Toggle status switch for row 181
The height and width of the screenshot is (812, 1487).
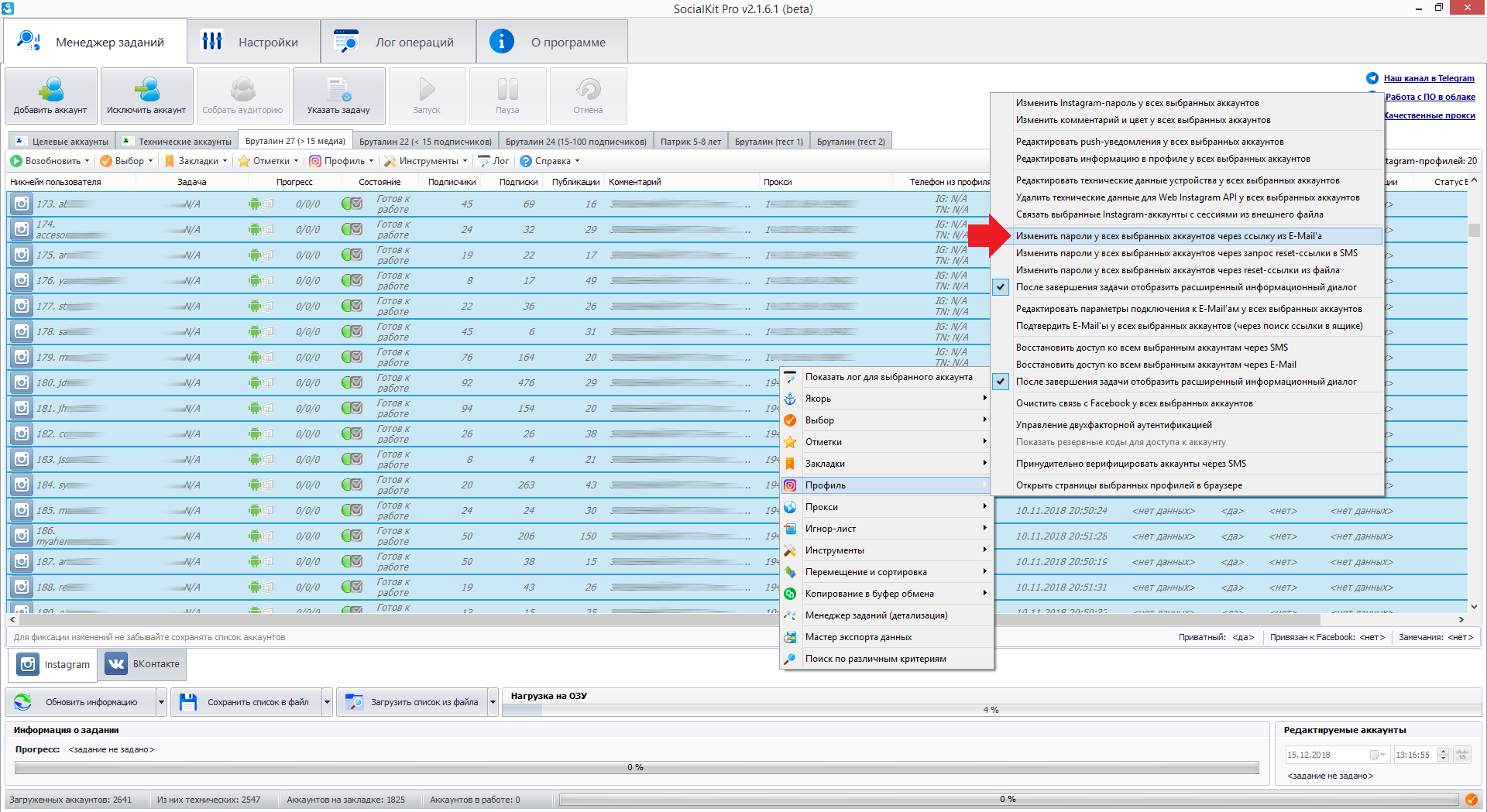(x=352, y=408)
